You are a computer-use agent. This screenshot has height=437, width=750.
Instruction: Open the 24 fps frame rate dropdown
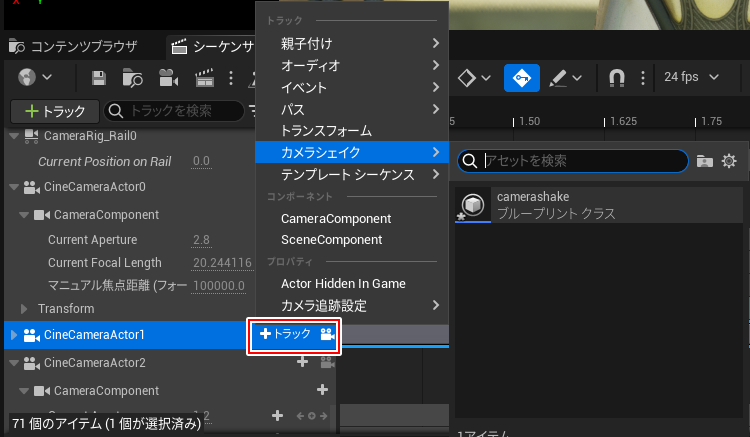coord(688,78)
